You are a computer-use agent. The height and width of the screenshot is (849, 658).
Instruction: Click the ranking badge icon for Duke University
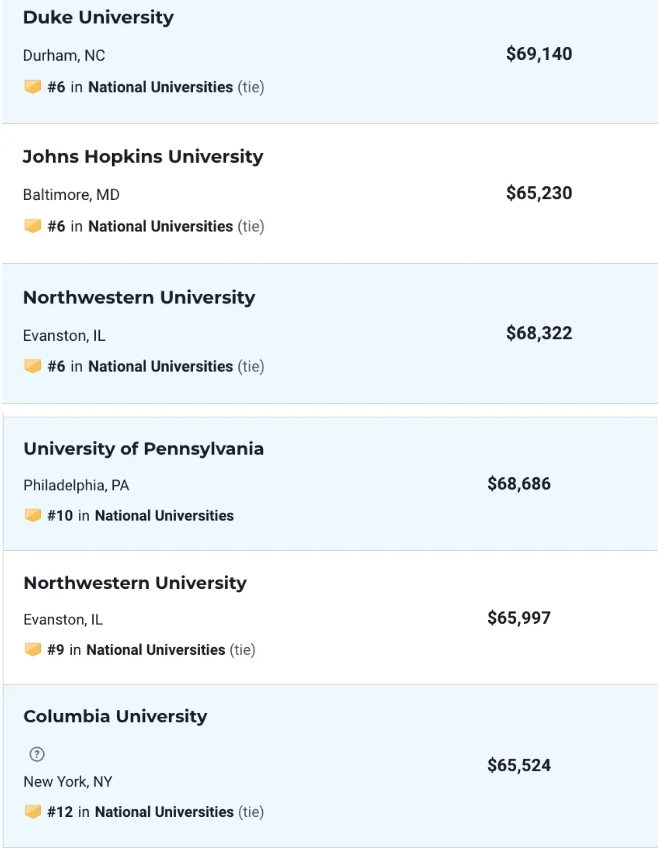[x=33, y=87]
